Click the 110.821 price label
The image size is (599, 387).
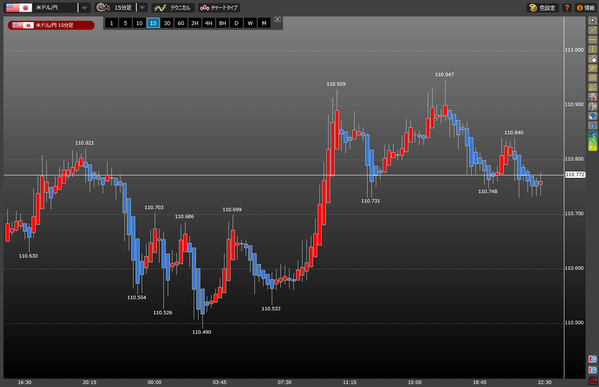click(84, 143)
